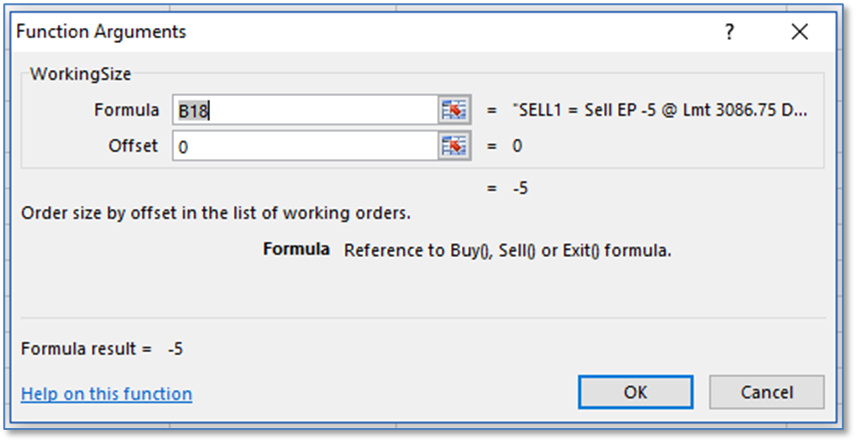Click the 'Reference to Buy(), Sell() or Exit()' text
Image resolution: width=857 pixels, height=442 pixels.
click(x=507, y=250)
